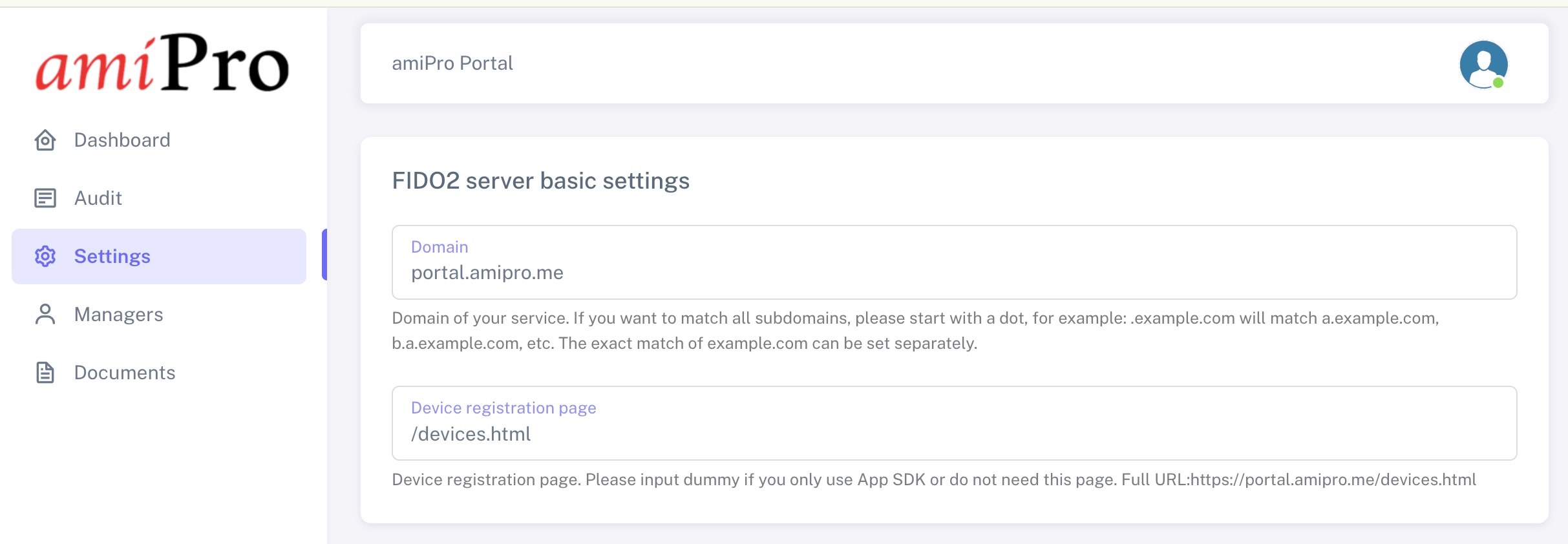Screen dimensions: 1568x544
Task: Click the amiPro Portal header title
Action: pyautogui.click(x=452, y=63)
